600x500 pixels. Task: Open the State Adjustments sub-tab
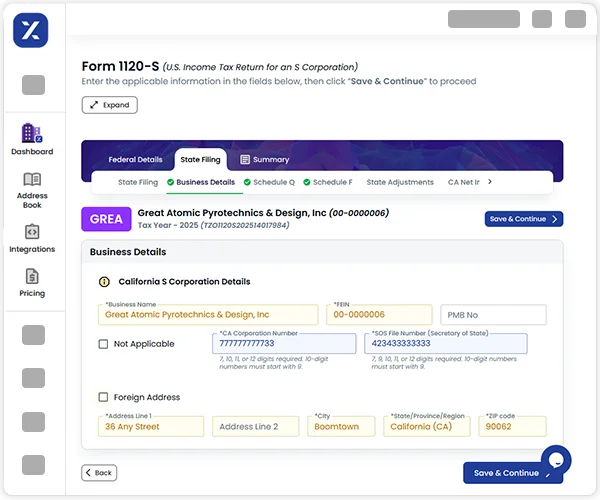point(400,182)
